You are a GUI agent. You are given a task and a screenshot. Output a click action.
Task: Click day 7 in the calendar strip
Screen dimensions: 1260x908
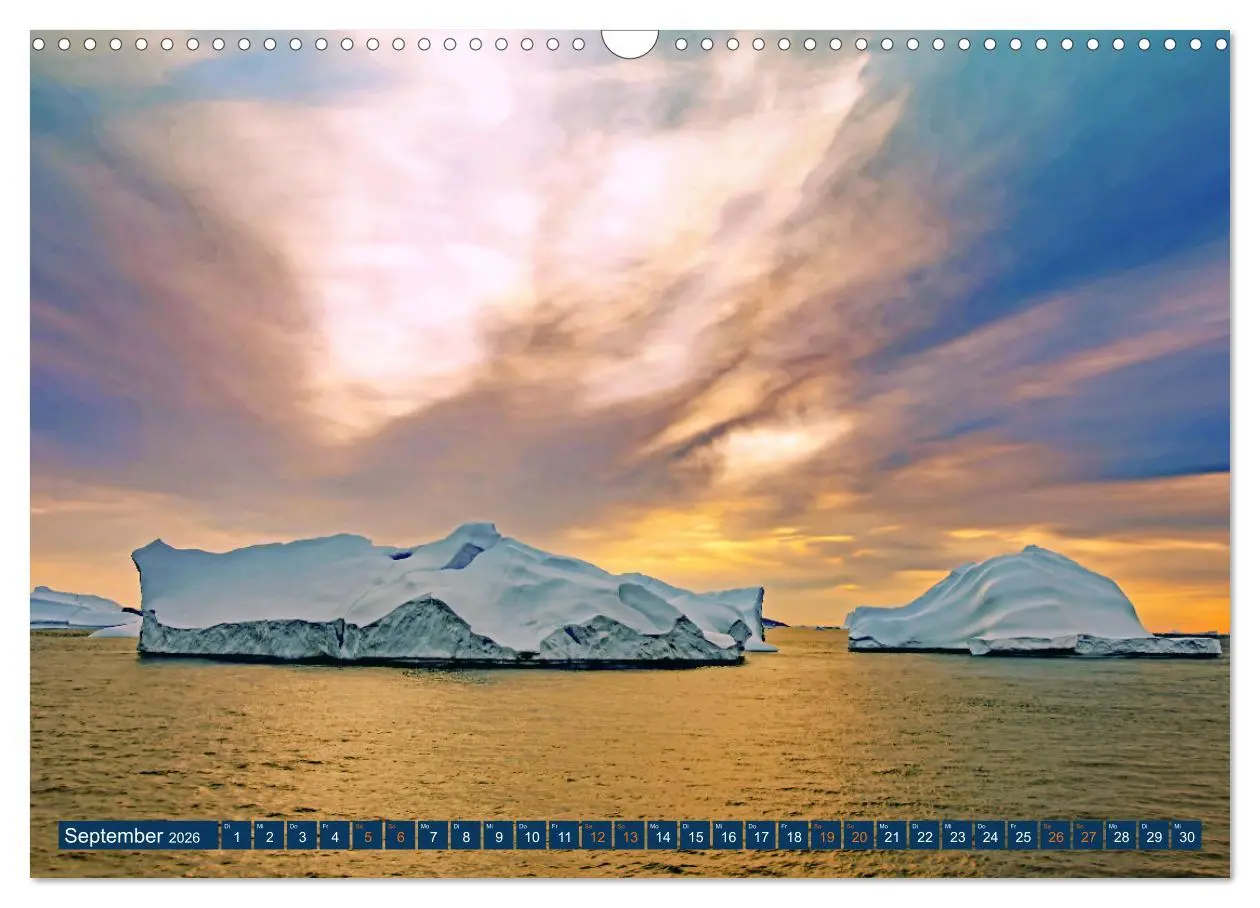(433, 836)
